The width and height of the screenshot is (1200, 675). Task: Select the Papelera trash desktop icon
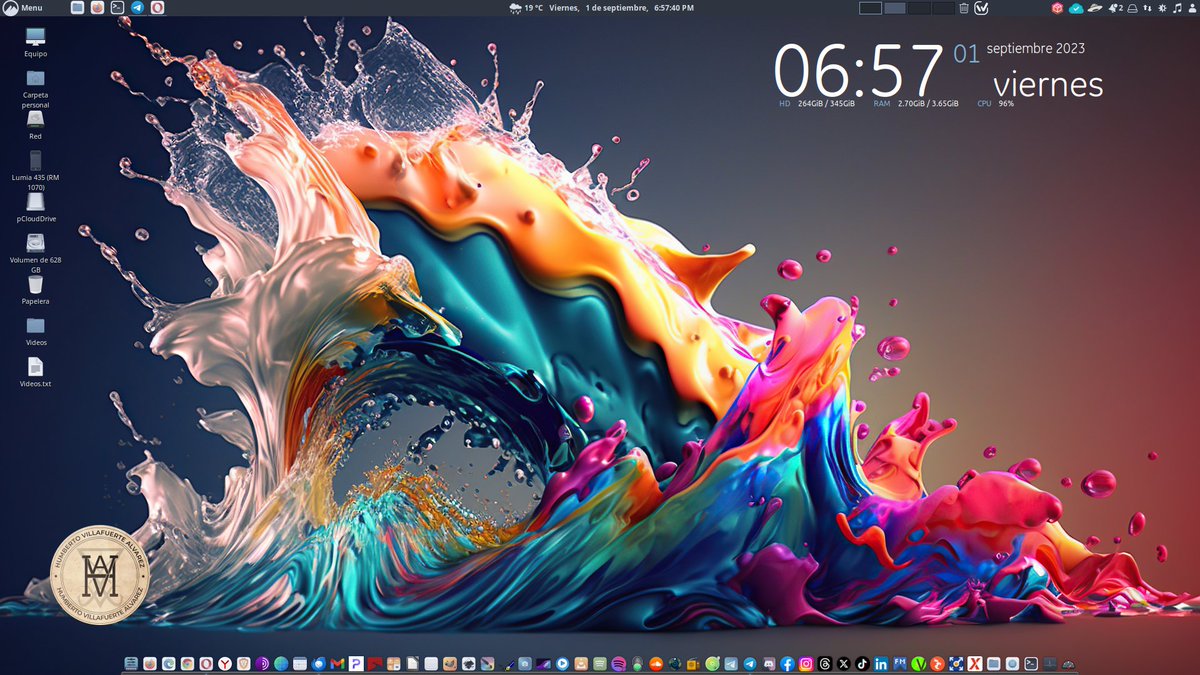click(36, 289)
